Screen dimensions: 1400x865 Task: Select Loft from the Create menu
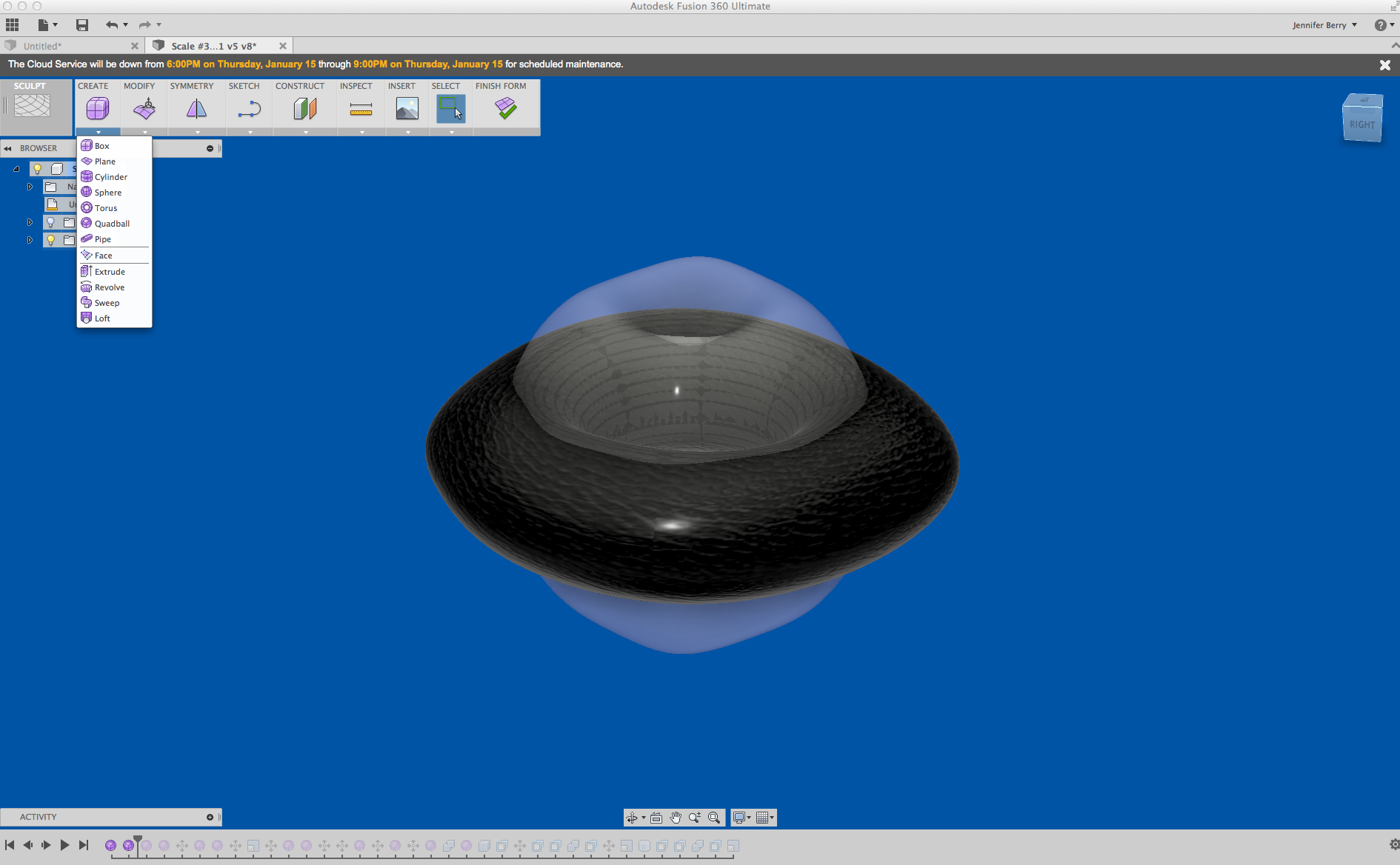pyautogui.click(x=115, y=318)
